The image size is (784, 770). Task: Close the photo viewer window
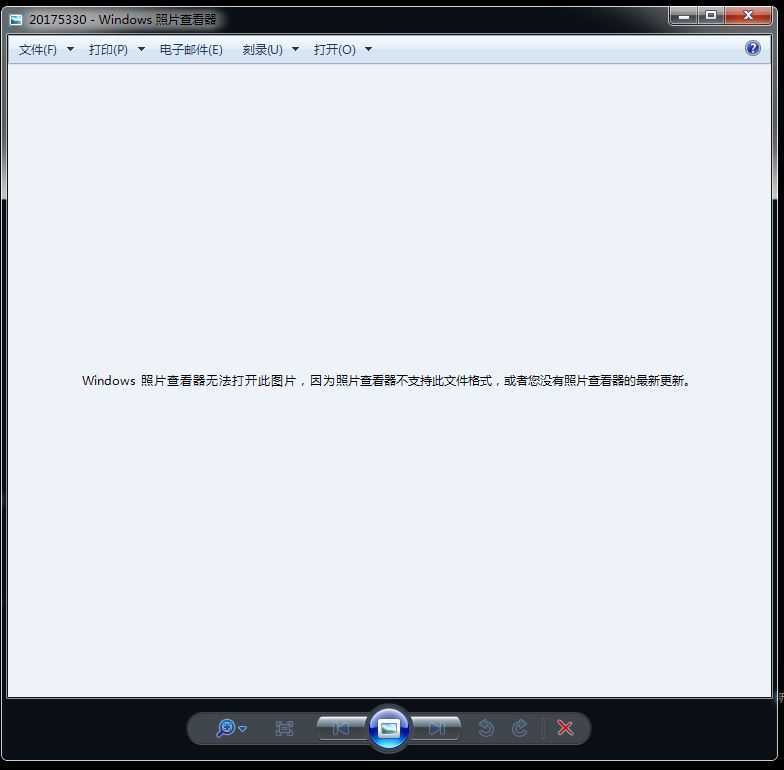tap(748, 16)
